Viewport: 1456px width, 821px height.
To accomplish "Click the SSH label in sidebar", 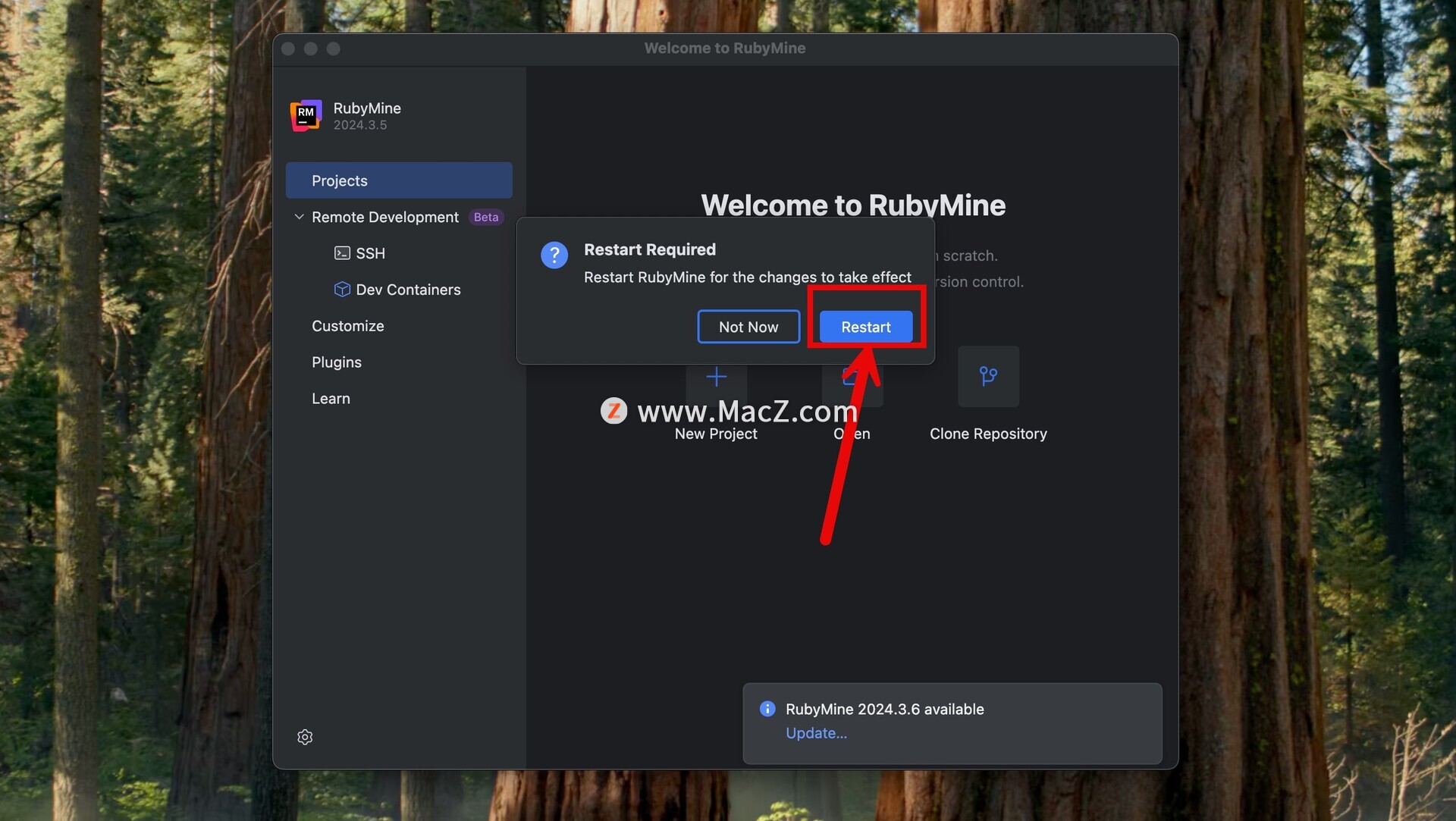I will point(371,253).
